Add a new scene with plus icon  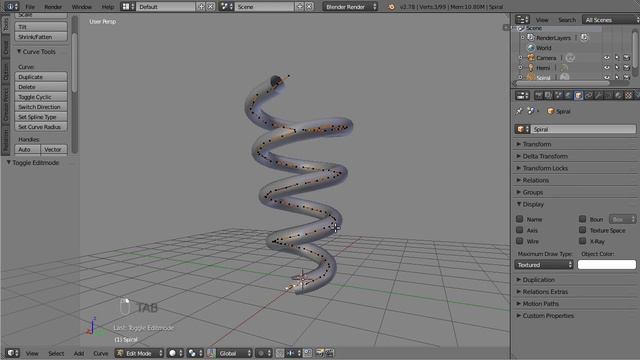pyautogui.click(x=300, y=7)
